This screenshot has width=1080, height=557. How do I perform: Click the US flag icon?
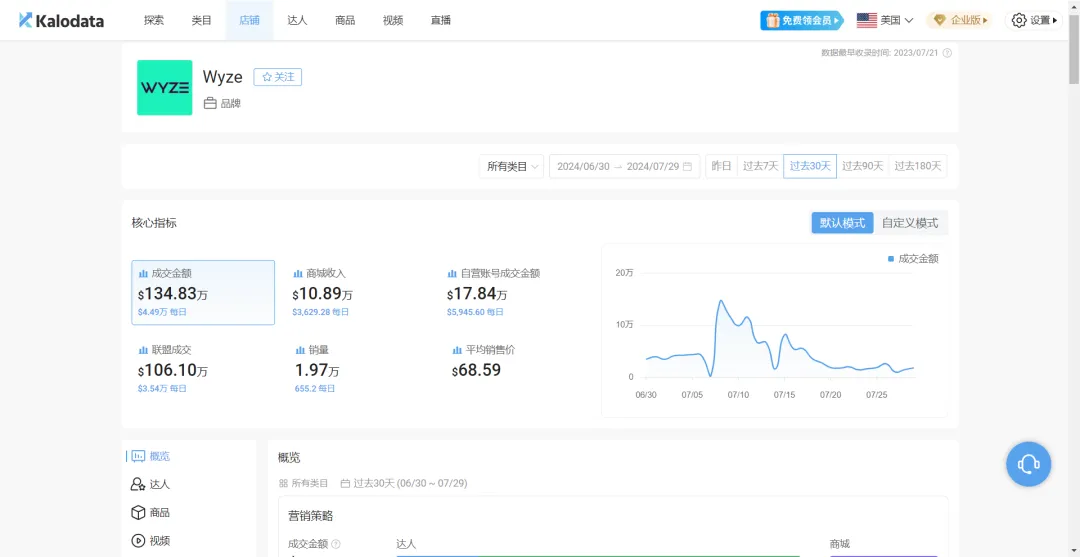[x=866, y=21]
